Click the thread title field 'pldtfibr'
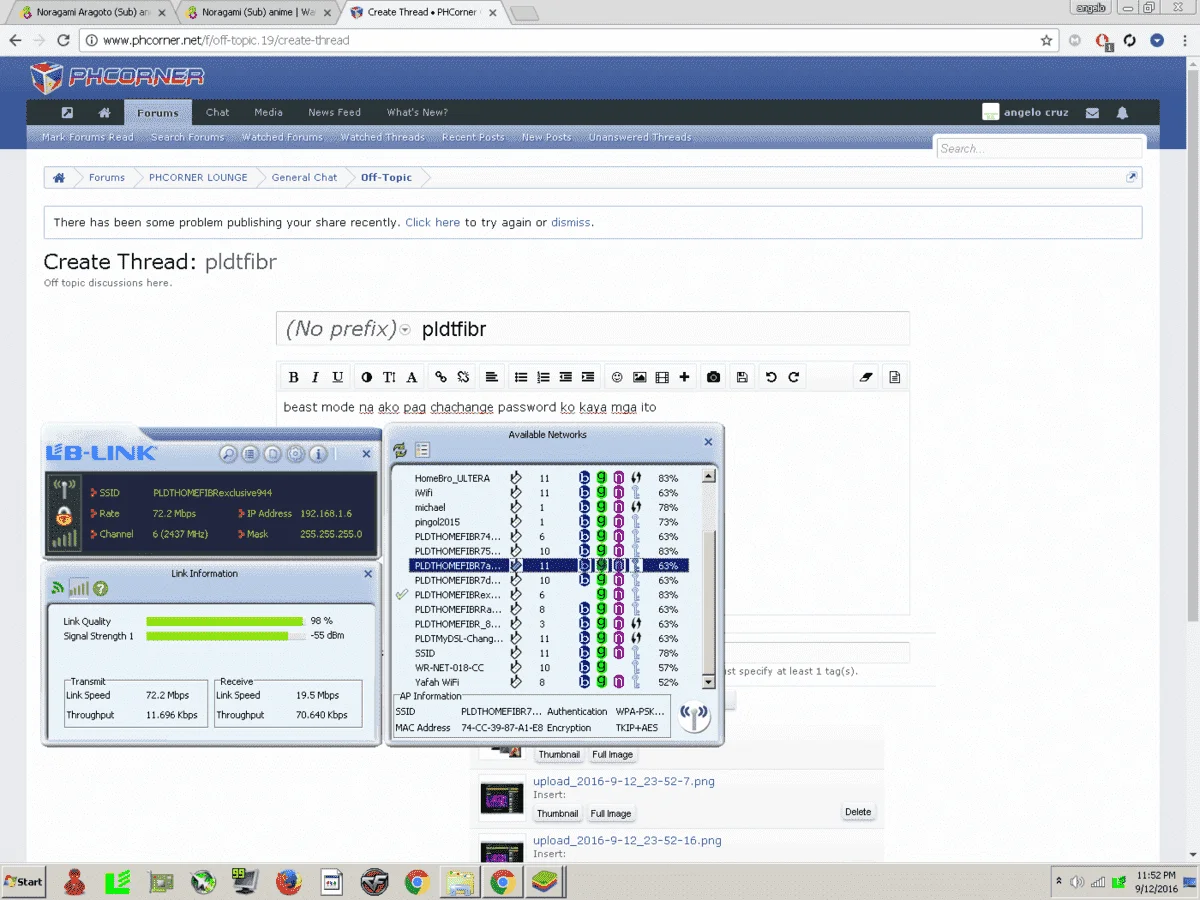 [662, 329]
